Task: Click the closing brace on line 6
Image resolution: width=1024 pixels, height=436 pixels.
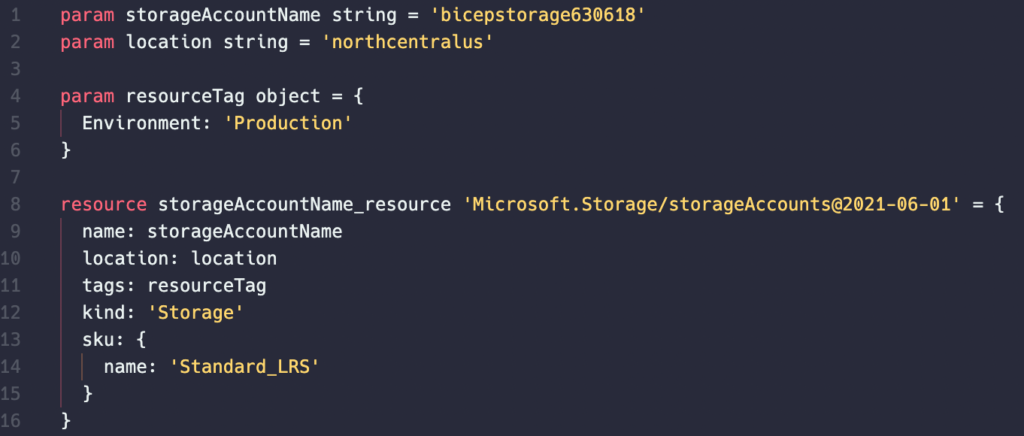Action: [65, 151]
